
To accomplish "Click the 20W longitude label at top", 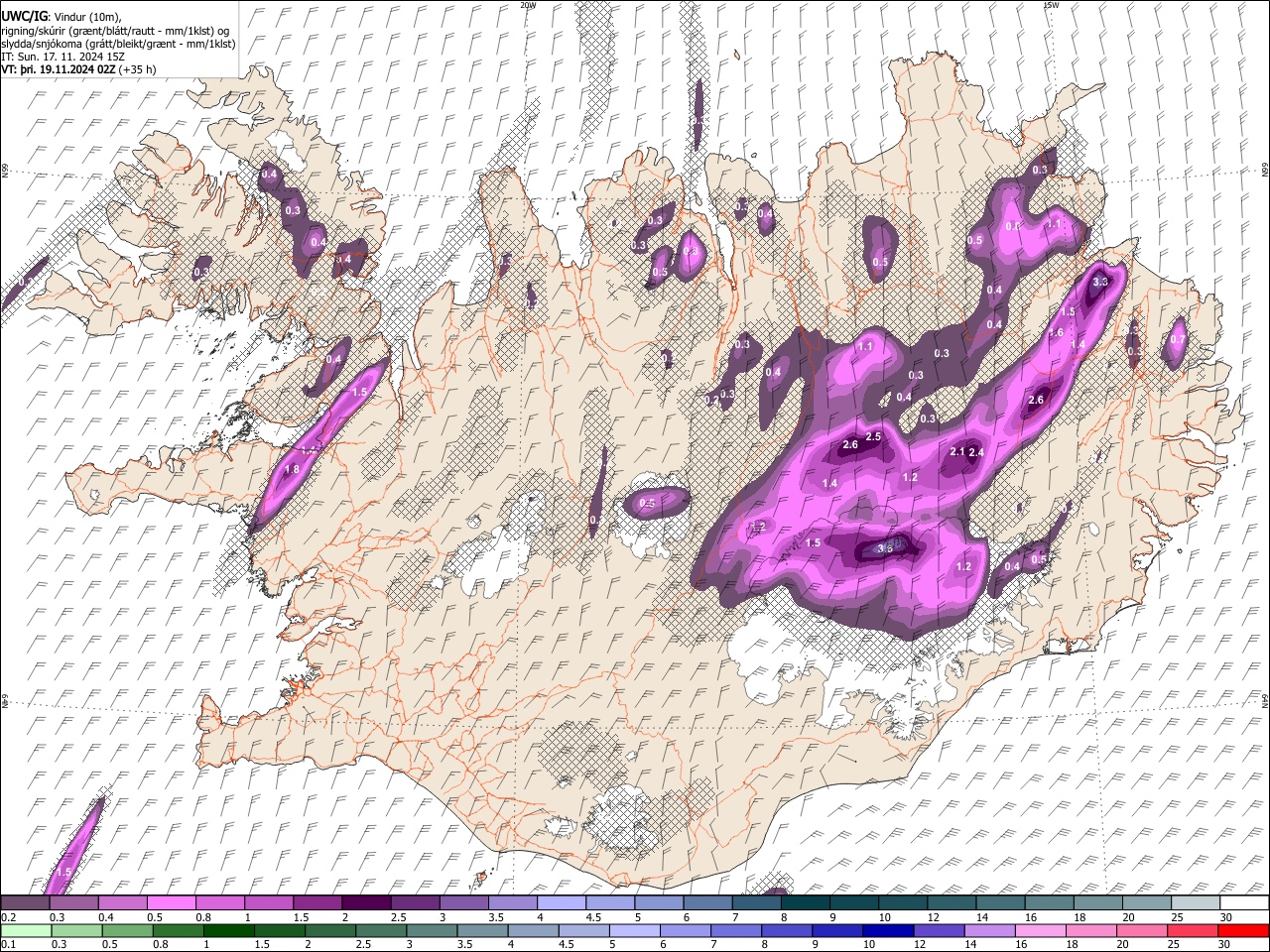I will coord(528,5).
